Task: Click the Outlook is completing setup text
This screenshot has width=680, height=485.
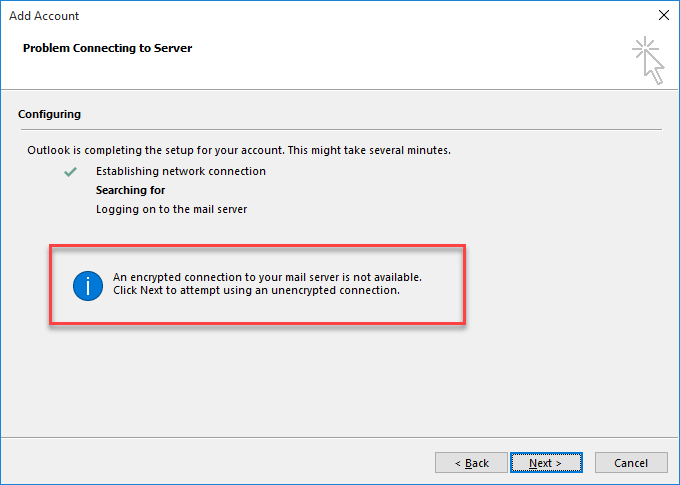Action: (x=239, y=150)
